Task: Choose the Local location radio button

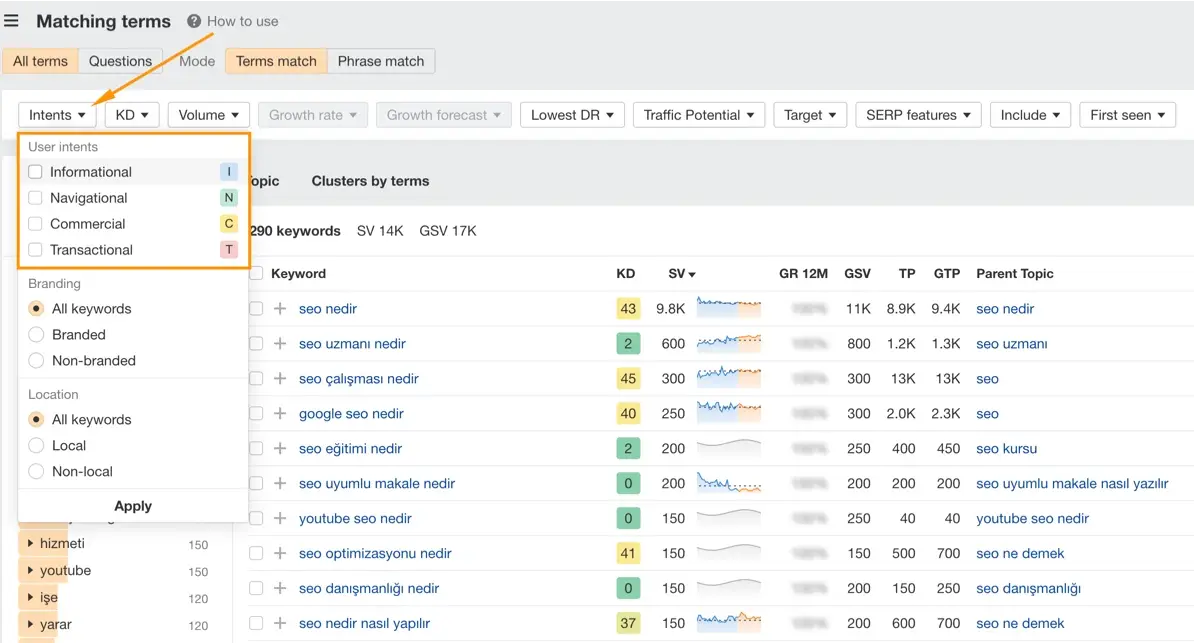Action: [x=36, y=446]
